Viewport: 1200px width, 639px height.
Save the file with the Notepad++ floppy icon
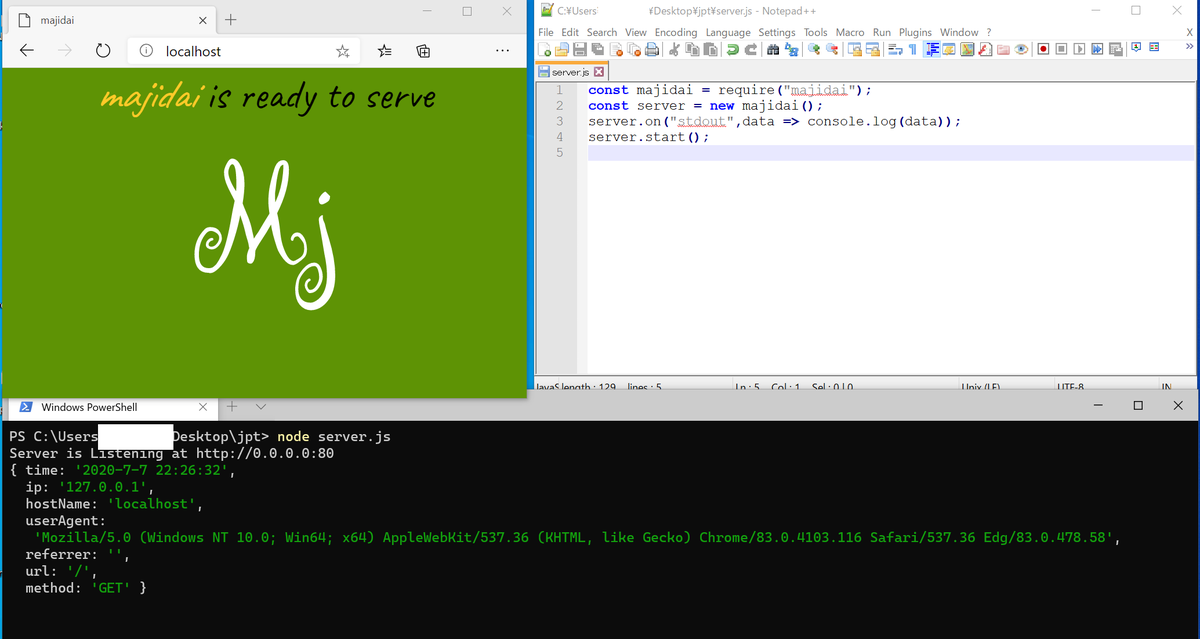point(580,48)
